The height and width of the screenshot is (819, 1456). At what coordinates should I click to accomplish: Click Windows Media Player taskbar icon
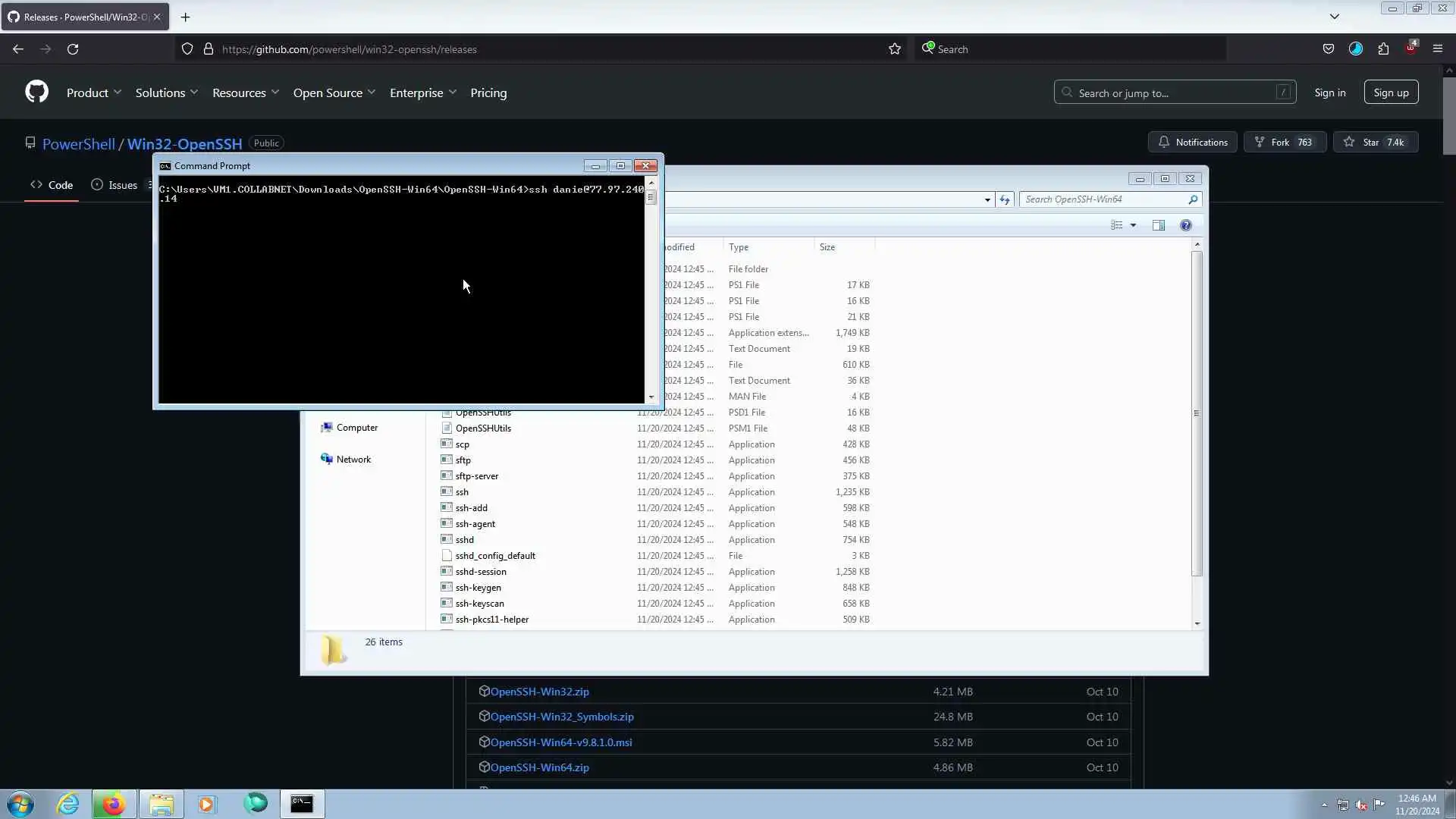207,804
